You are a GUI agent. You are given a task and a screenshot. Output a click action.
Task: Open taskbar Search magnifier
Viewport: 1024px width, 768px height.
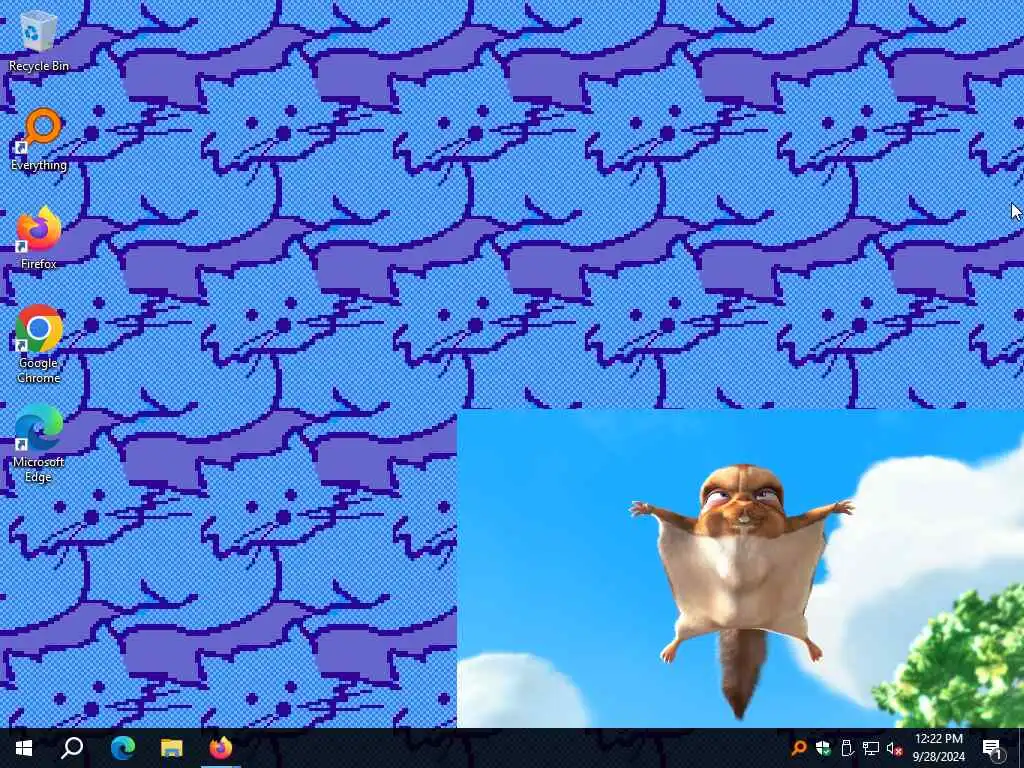coord(72,748)
